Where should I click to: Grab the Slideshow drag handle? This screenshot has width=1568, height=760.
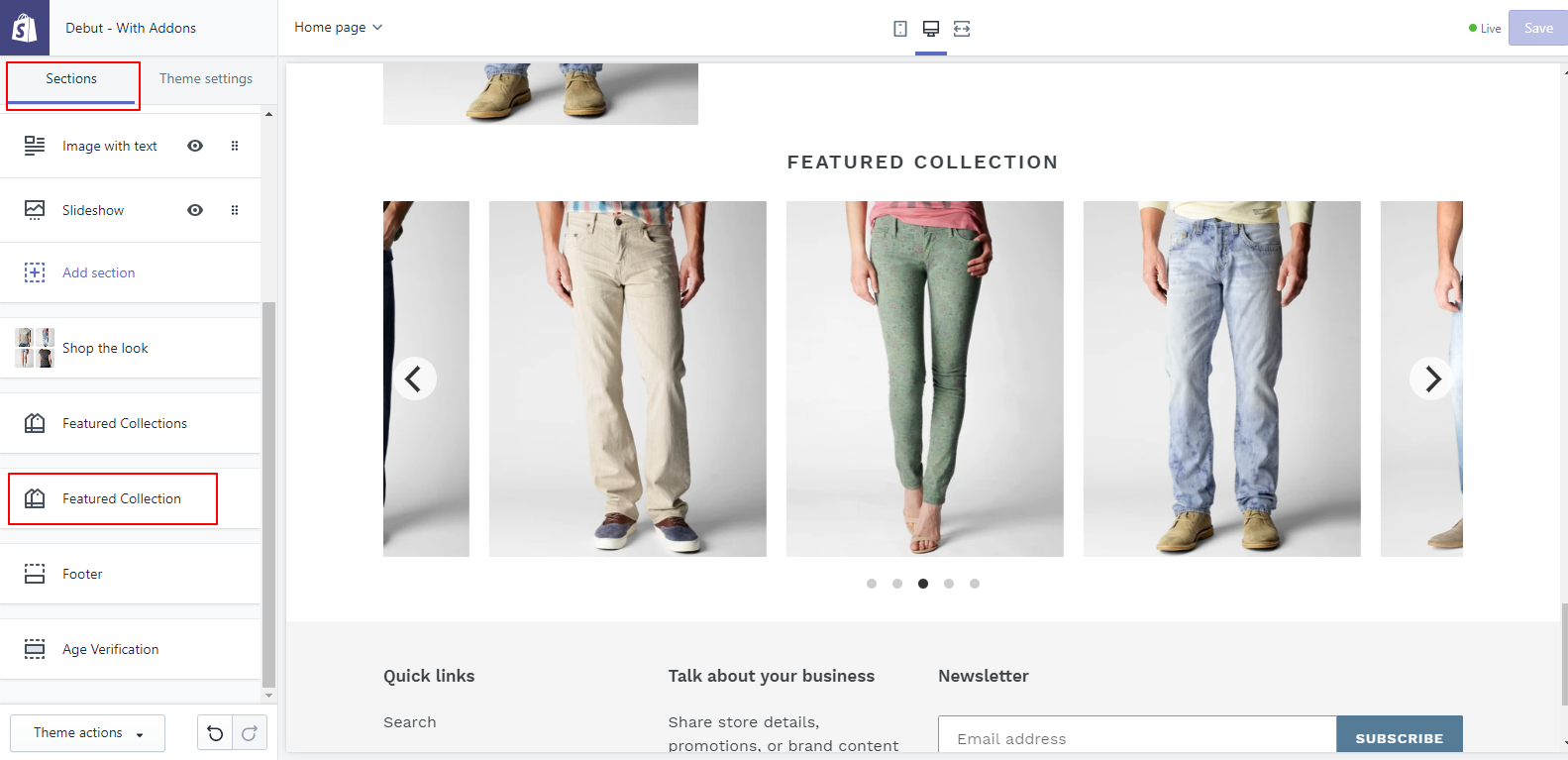pyautogui.click(x=235, y=210)
